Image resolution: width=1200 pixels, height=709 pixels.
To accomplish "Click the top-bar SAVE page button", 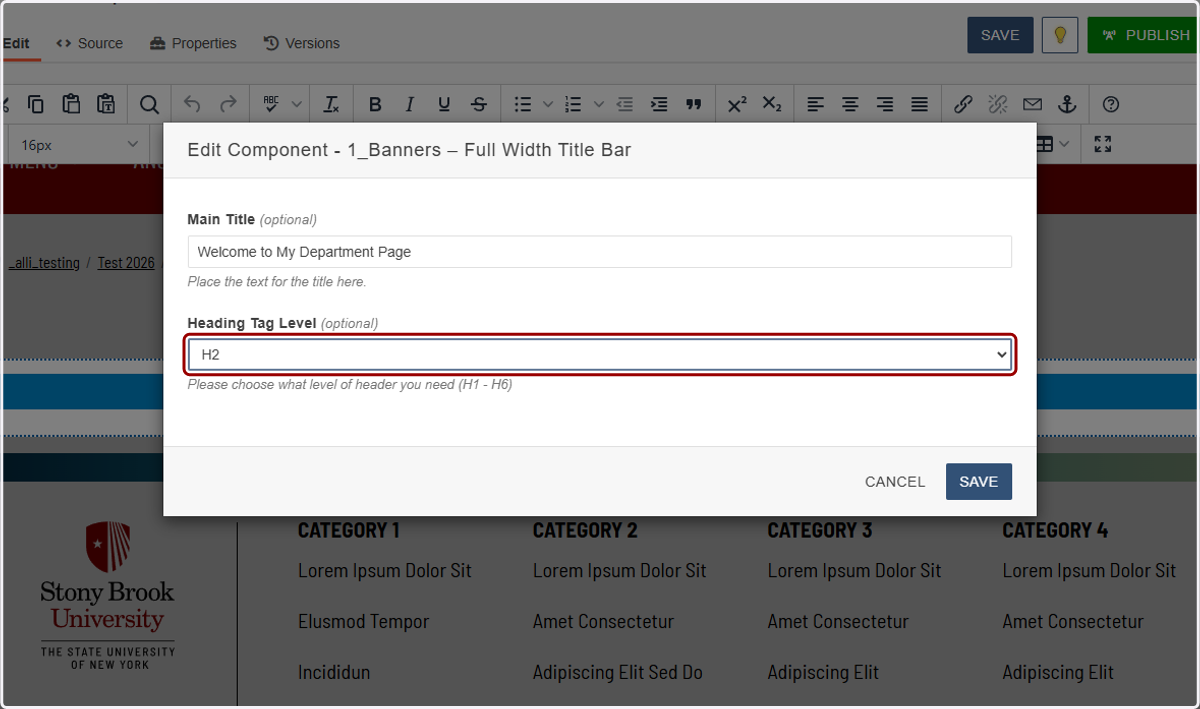I will pyautogui.click(x=1000, y=35).
